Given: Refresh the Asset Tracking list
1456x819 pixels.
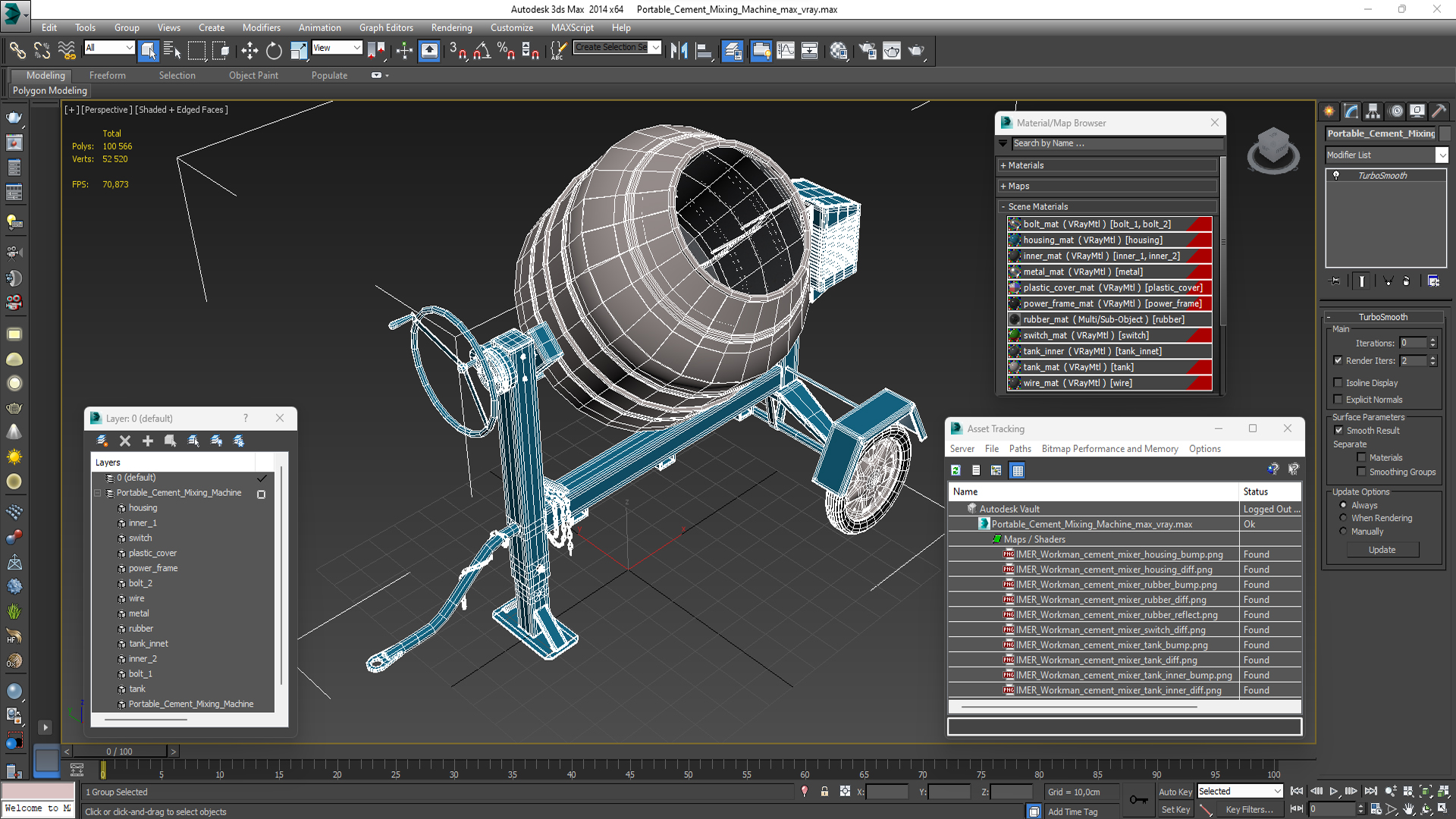Looking at the screenshot, I should click(955, 470).
